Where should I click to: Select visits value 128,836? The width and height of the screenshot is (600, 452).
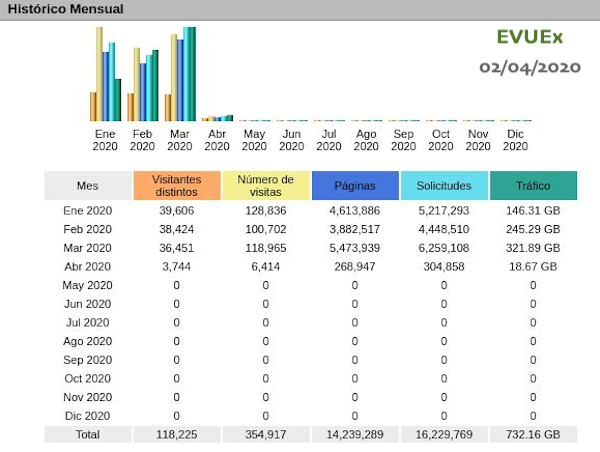pyautogui.click(x=266, y=210)
